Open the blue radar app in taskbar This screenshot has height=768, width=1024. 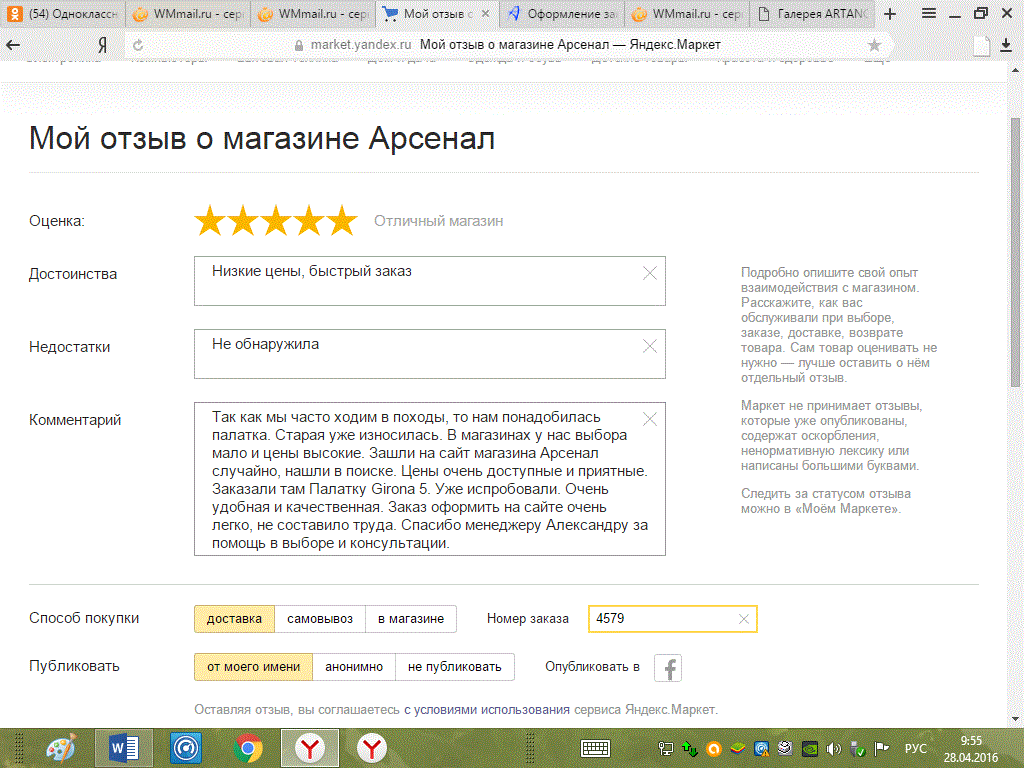point(185,748)
